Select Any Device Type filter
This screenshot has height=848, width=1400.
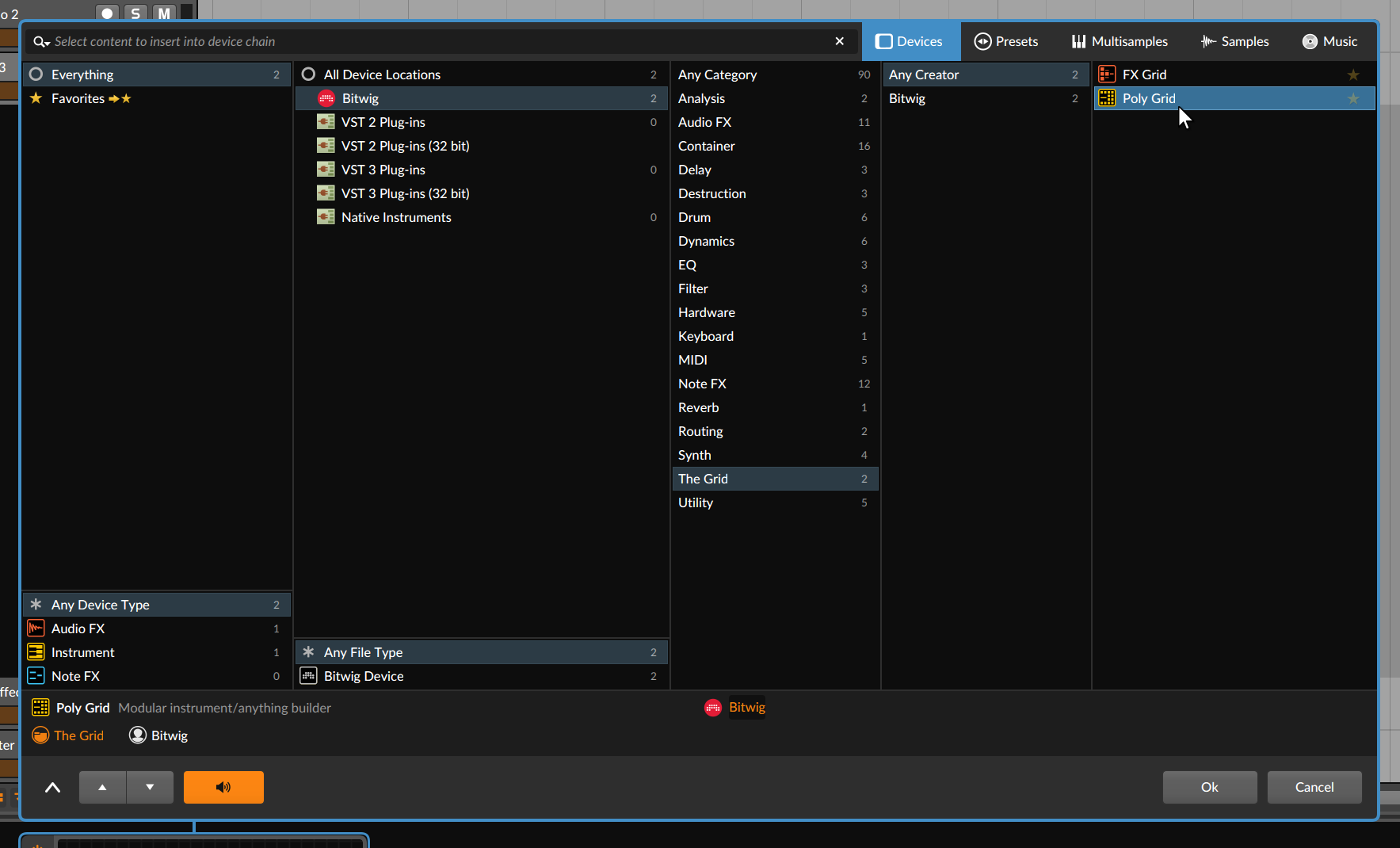coord(156,605)
